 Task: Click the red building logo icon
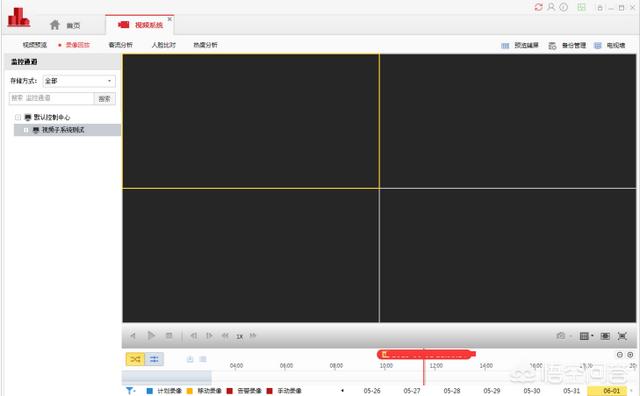tap(18, 17)
